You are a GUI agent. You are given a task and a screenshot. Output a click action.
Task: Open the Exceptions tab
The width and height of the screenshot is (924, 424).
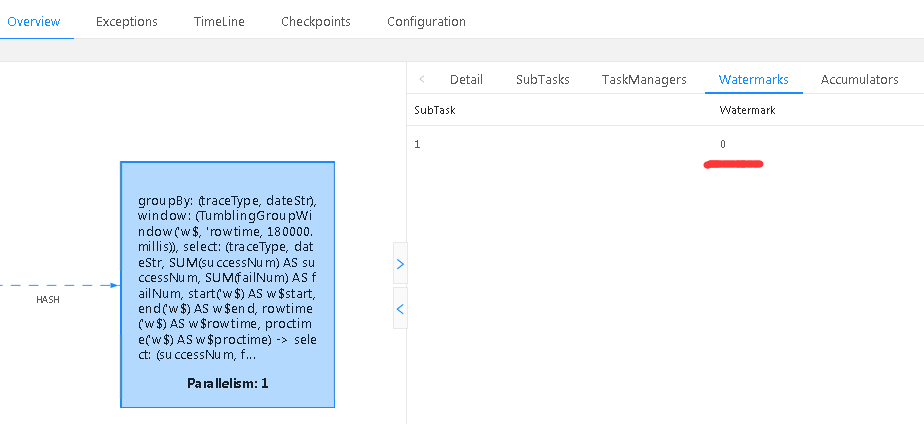tap(127, 21)
